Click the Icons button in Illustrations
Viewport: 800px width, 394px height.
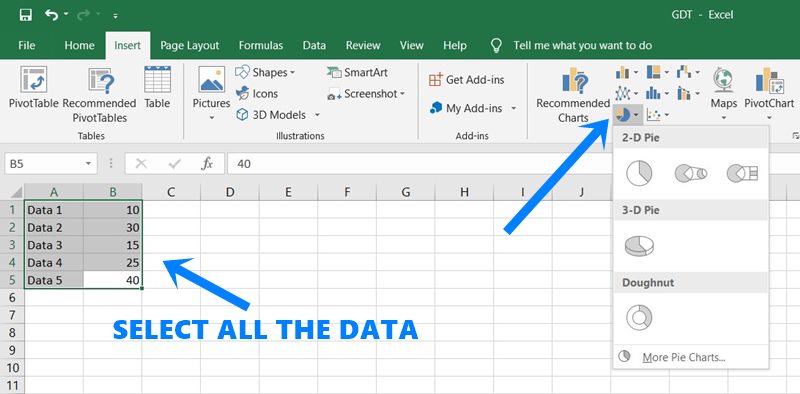[257, 93]
